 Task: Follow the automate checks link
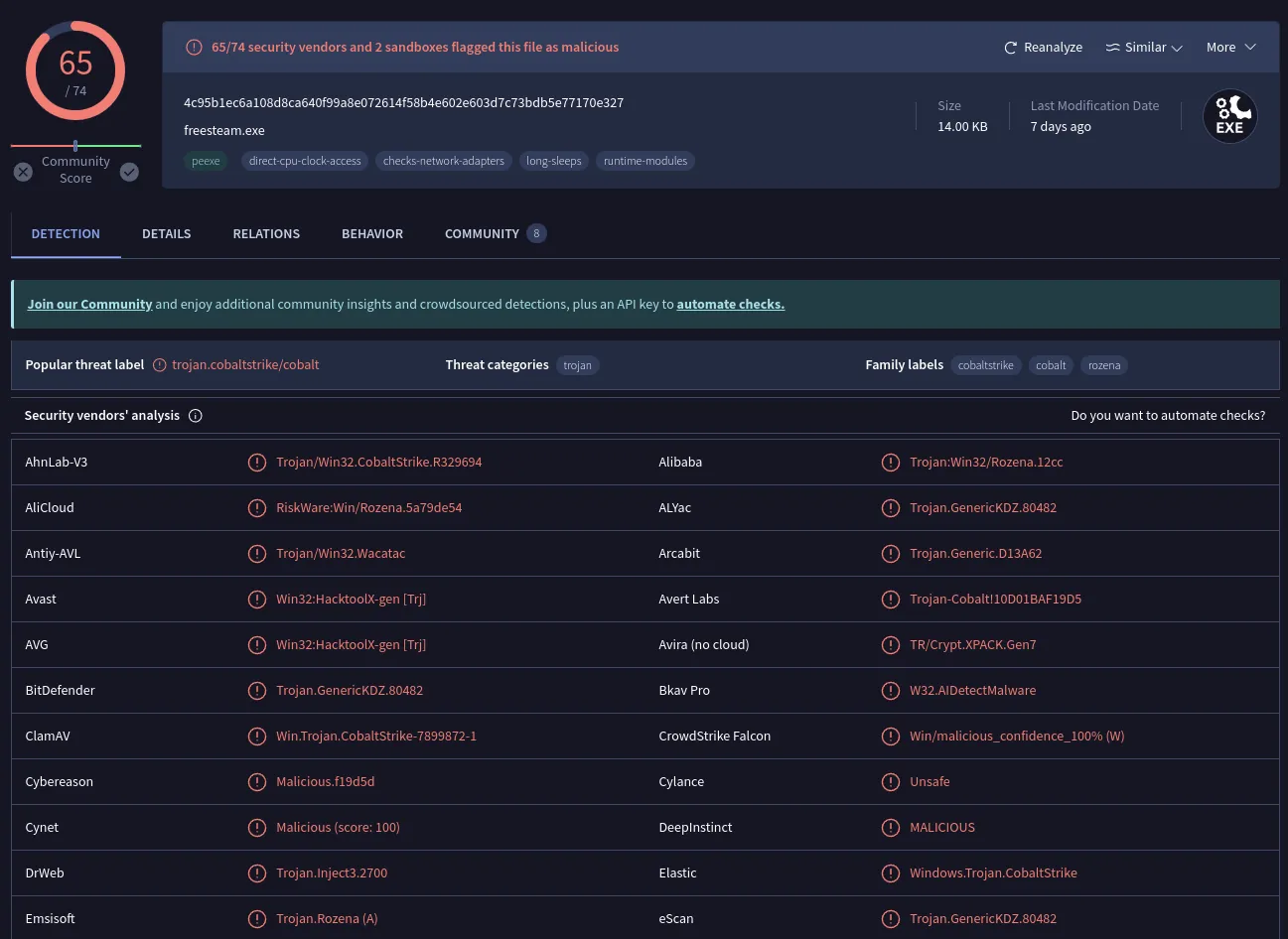(730, 305)
